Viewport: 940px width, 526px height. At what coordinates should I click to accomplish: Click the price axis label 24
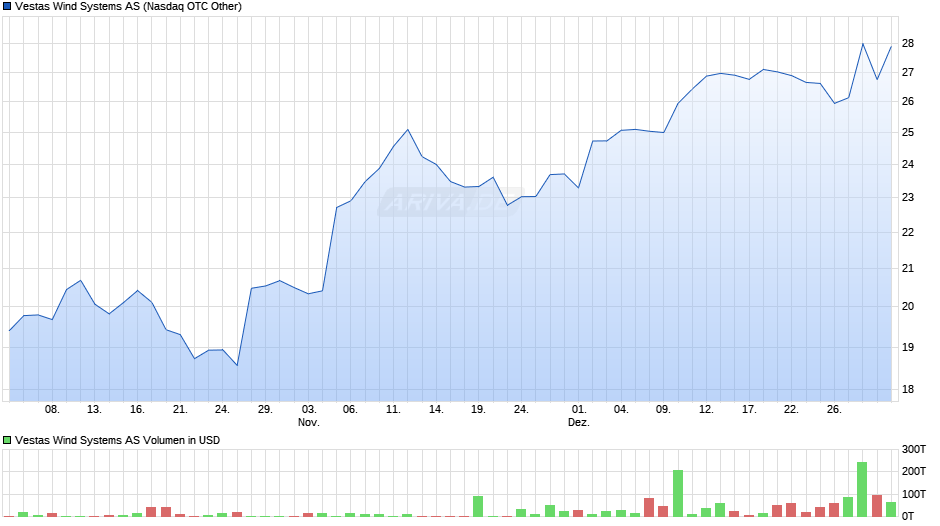click(908, 164)
